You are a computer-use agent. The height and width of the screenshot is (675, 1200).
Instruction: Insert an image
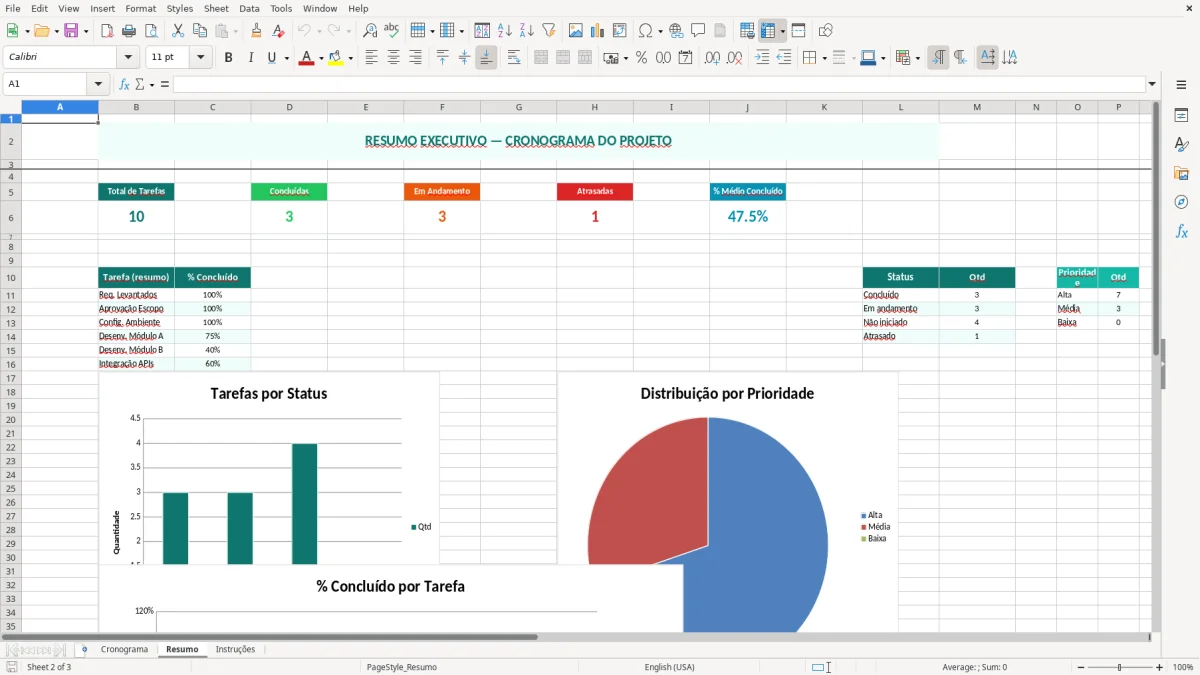[x=576, y=31]
